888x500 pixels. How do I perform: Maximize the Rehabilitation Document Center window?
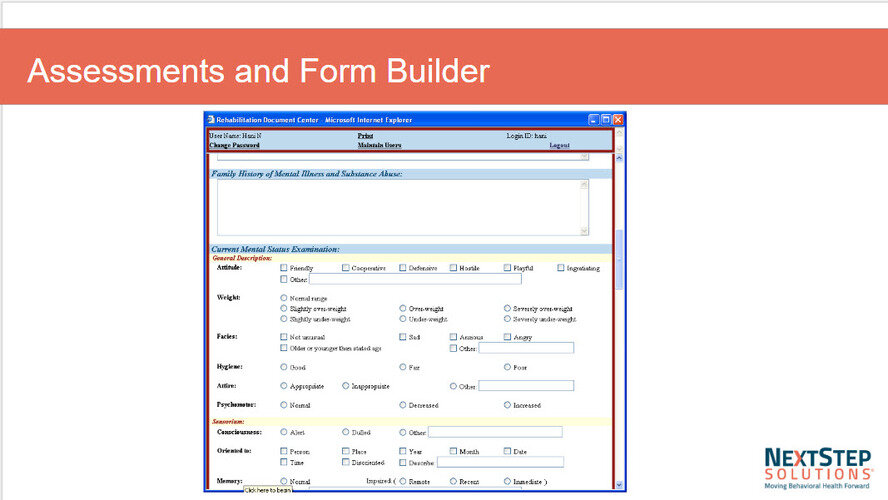(x=606, y=120)
